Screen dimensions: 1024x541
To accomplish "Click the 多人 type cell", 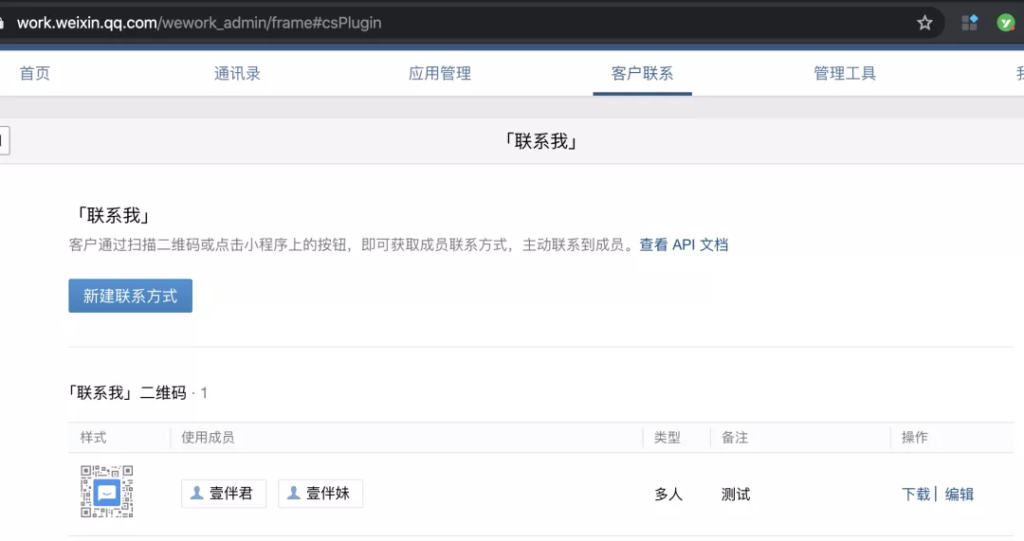I will coord(669,495).
